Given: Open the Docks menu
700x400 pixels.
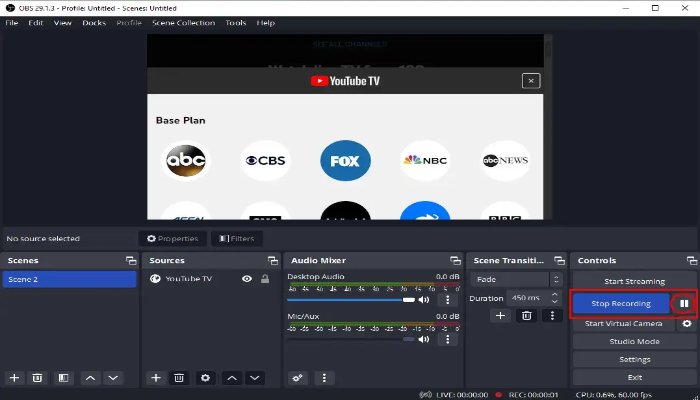Looking at the screenshot, I should (94, 23).
